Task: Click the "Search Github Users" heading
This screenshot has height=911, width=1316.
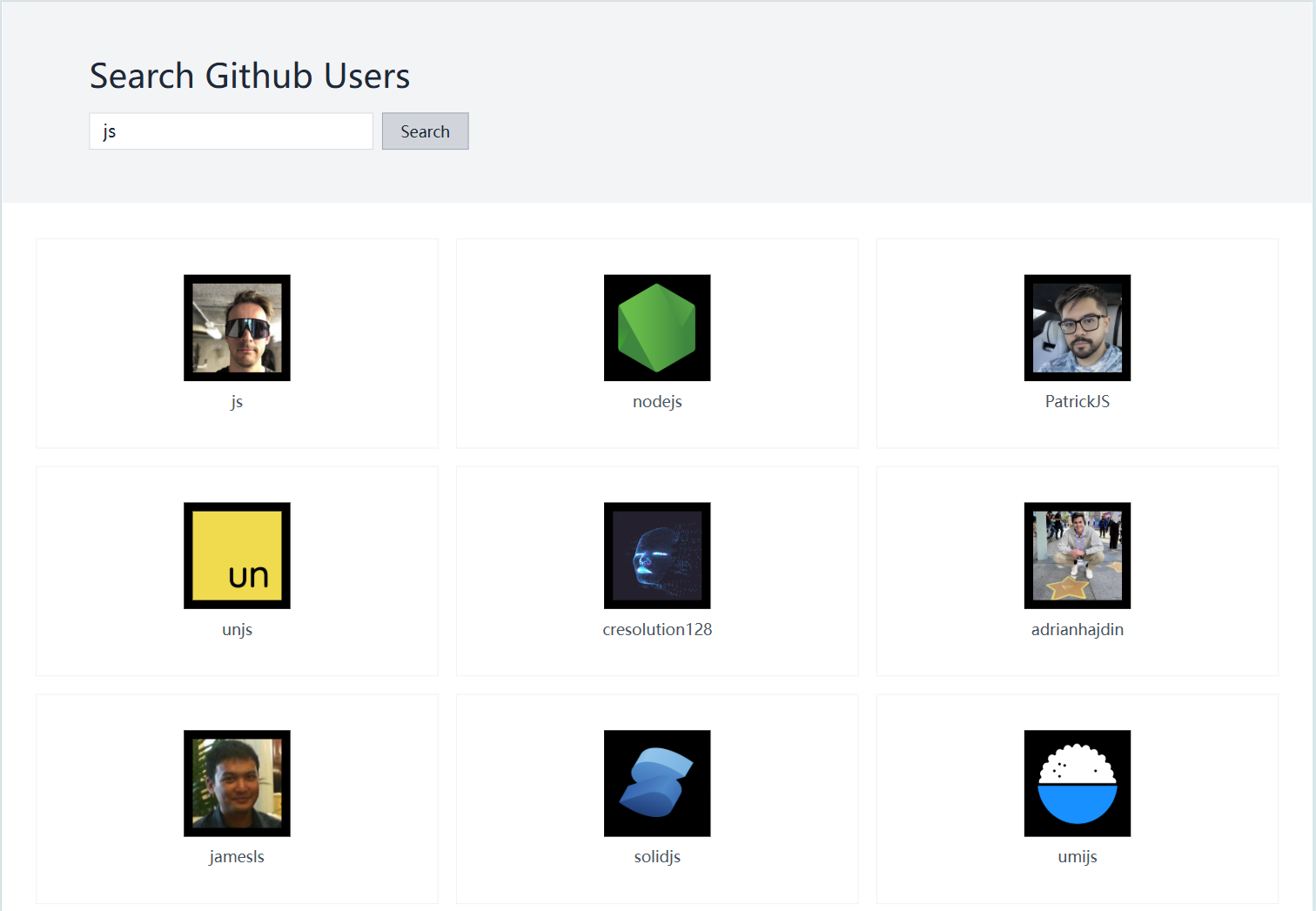Action: click(250, 77)
